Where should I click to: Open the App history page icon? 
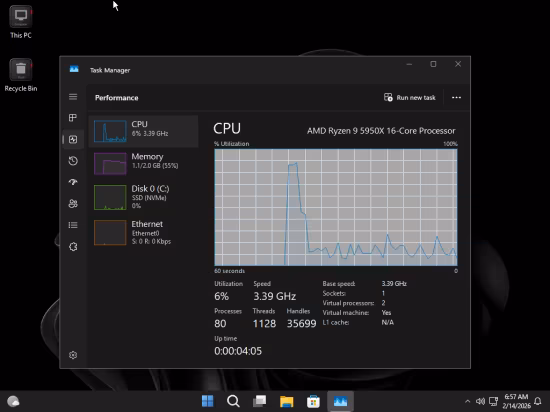point(73,161)
